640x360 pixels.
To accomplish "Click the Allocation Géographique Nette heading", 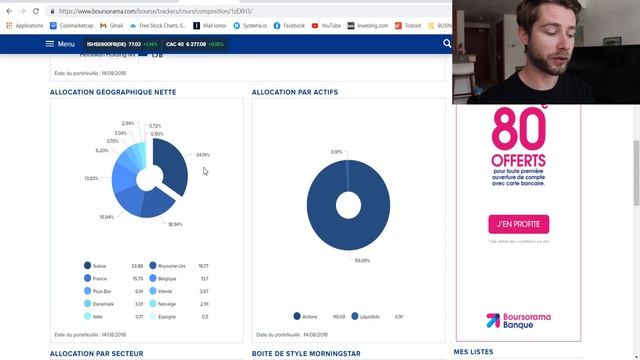I will click(113, 92).
